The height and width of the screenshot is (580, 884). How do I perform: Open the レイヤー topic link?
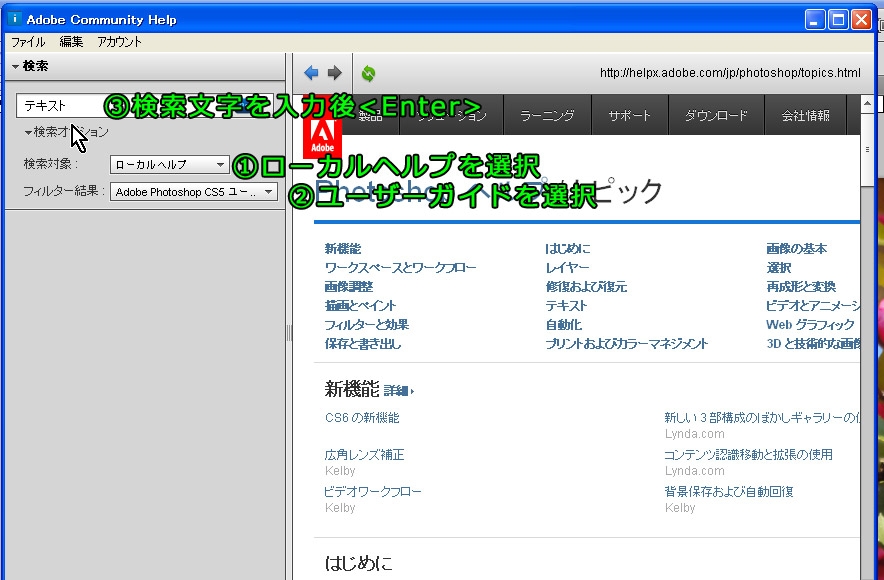point(567,268)
